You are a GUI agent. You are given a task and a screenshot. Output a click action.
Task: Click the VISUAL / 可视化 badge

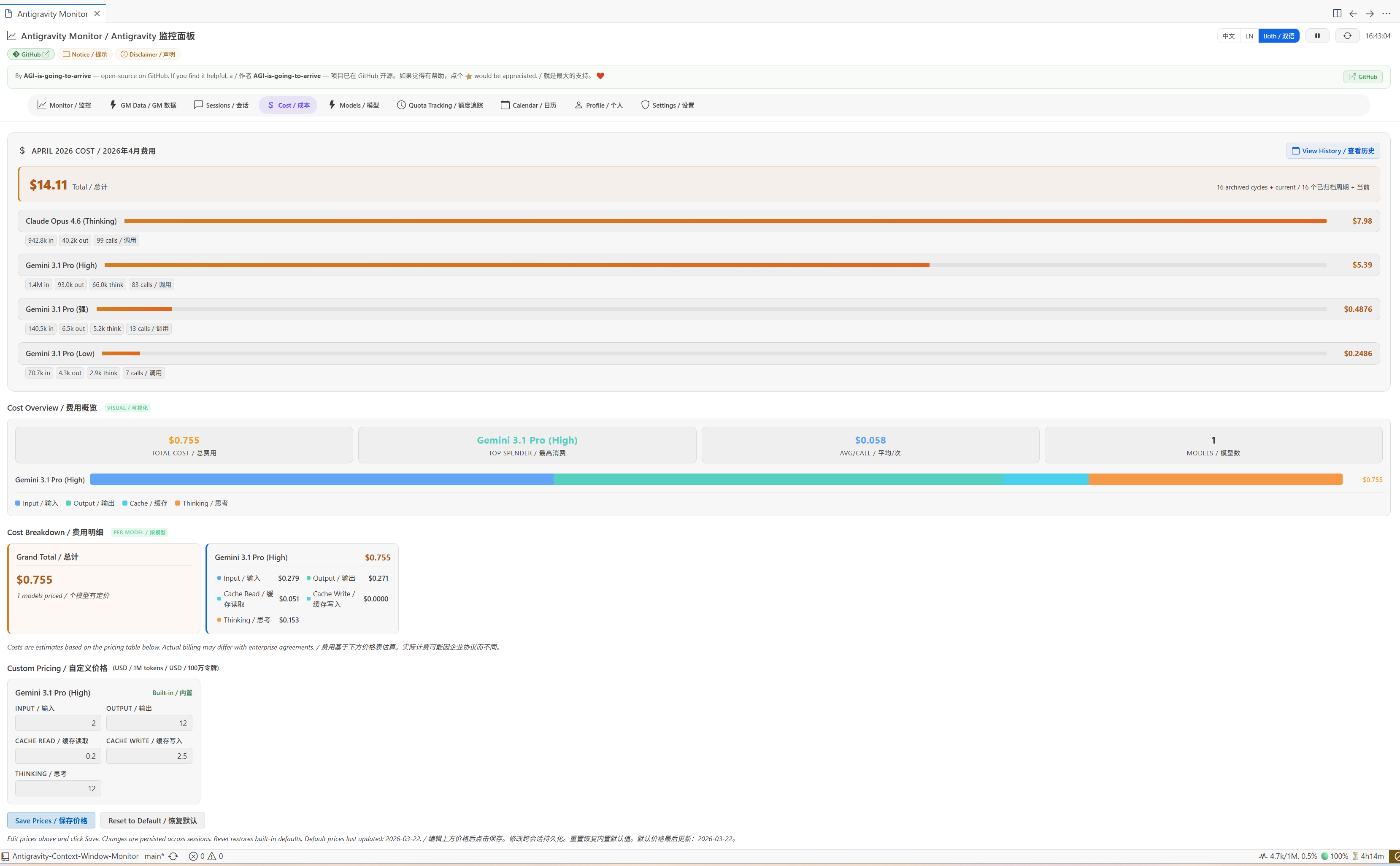pos(127,408)
